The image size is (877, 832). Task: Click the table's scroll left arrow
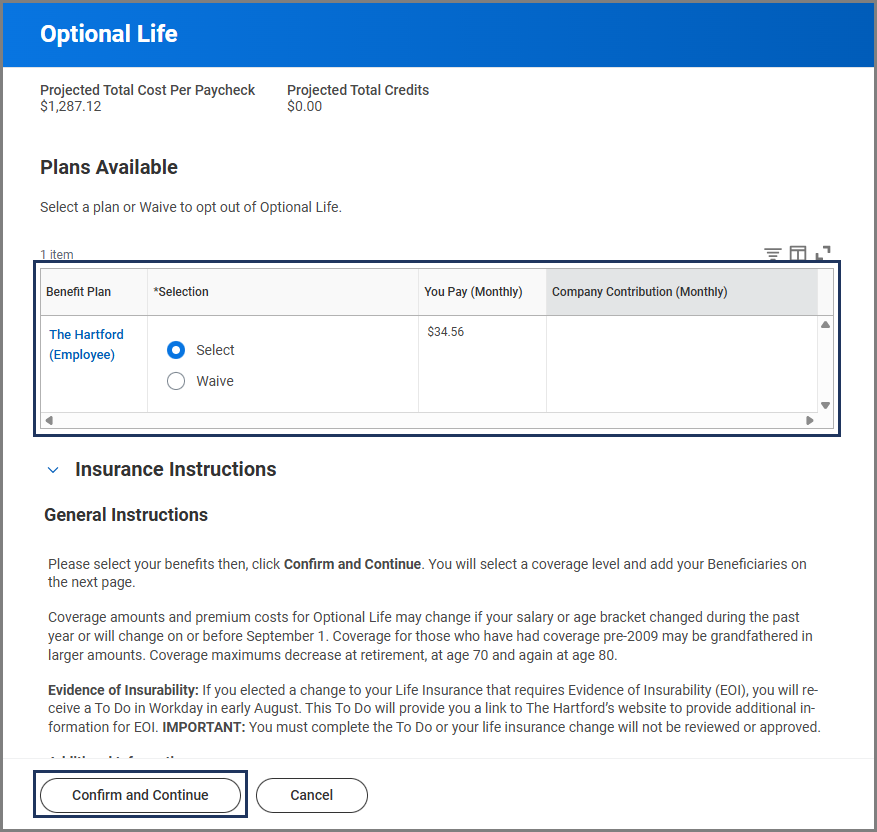click(48, 421)
